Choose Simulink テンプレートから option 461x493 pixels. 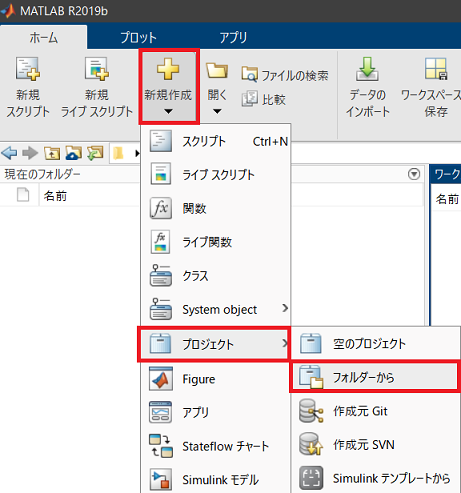376,478
